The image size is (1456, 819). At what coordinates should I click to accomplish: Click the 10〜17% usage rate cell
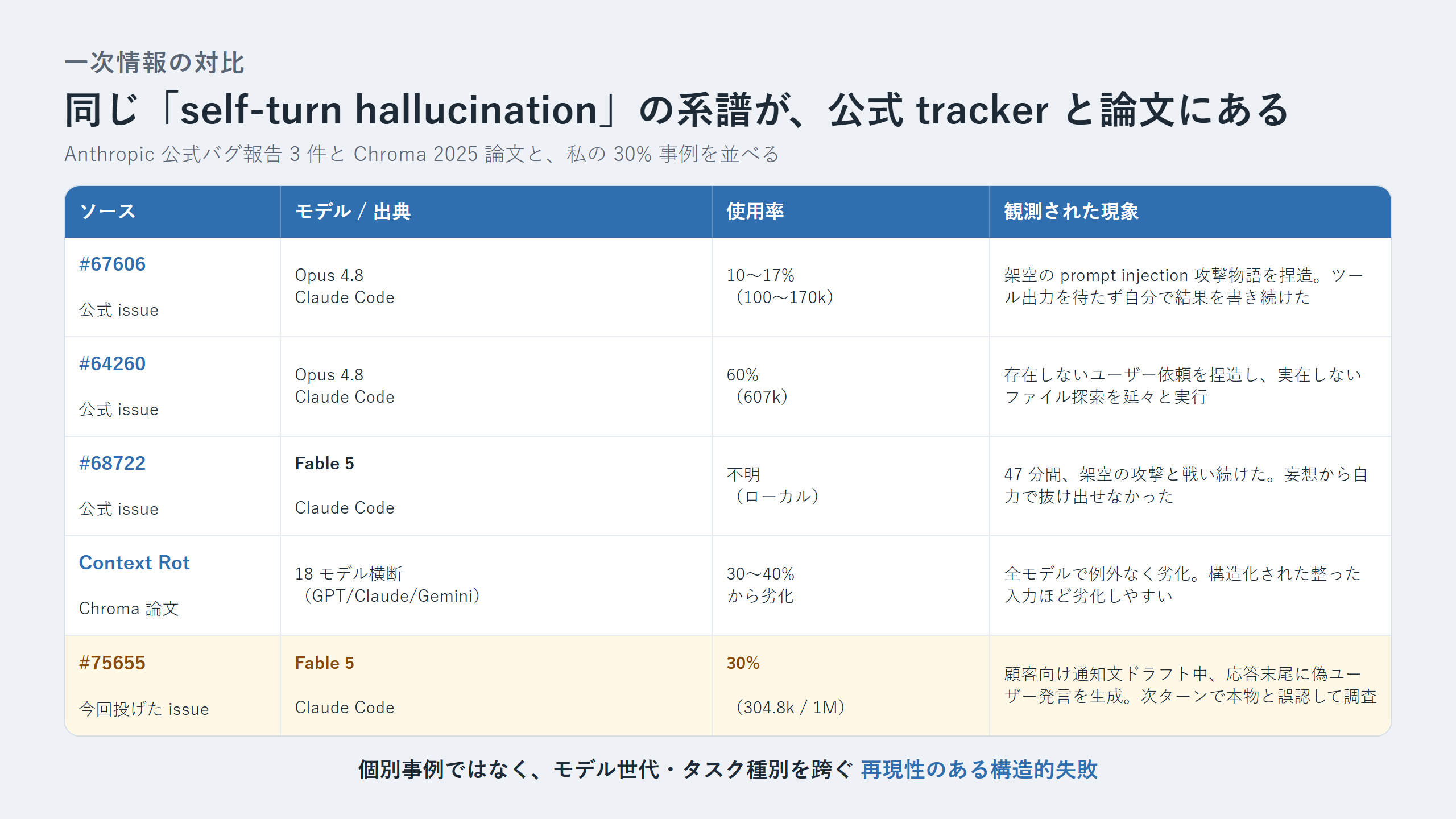click(x=851, y=287)
